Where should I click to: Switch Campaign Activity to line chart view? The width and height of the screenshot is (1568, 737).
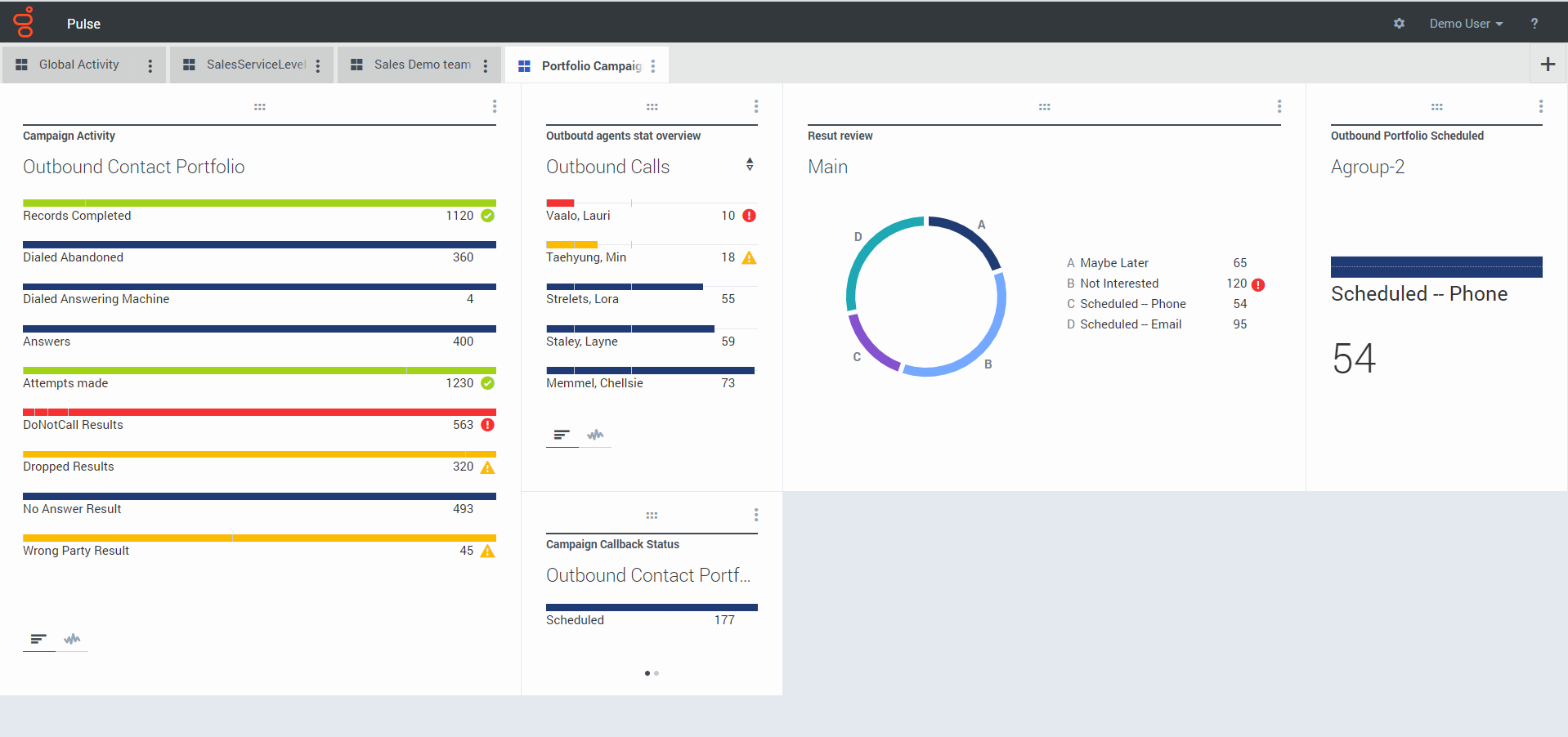[x=72, y=639]
